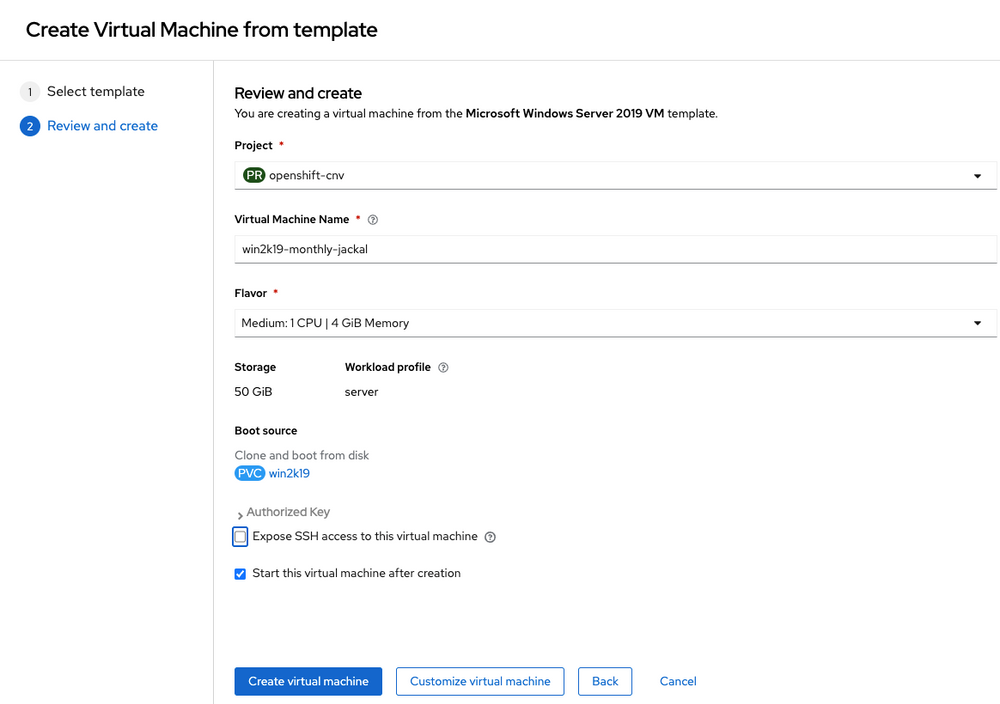Screen dimensions: 1000x704
Task: Go to the Select template step
Action: tap(95, 91)
